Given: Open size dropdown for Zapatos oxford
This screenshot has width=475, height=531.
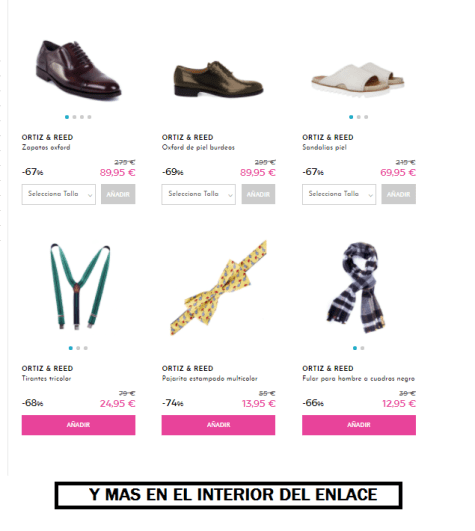Looking at the screenshot, I should coord(59,194).
